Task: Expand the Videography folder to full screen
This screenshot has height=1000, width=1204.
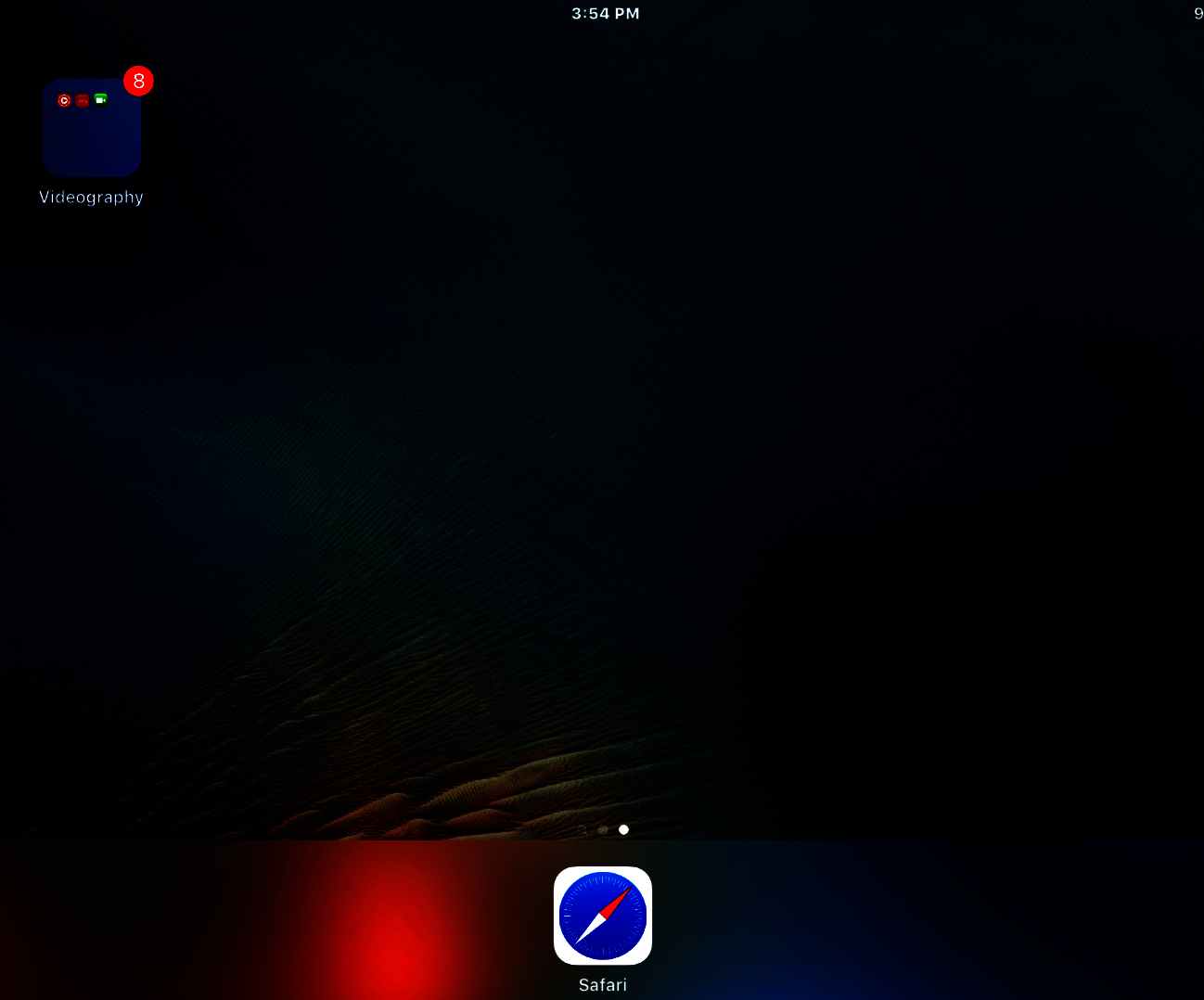Action: 91,127
